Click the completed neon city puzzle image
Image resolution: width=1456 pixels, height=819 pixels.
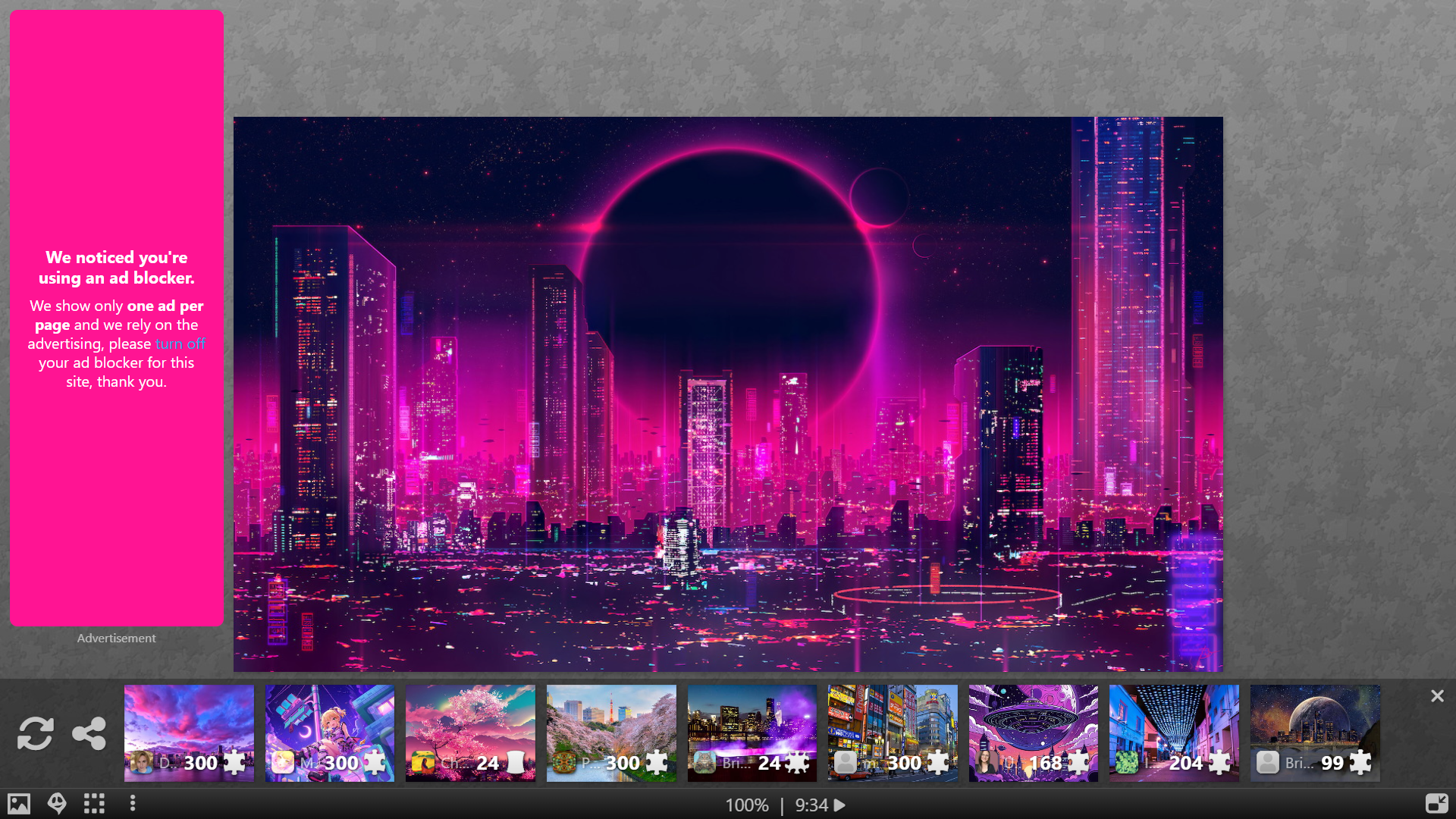click(x=728, y=394)
